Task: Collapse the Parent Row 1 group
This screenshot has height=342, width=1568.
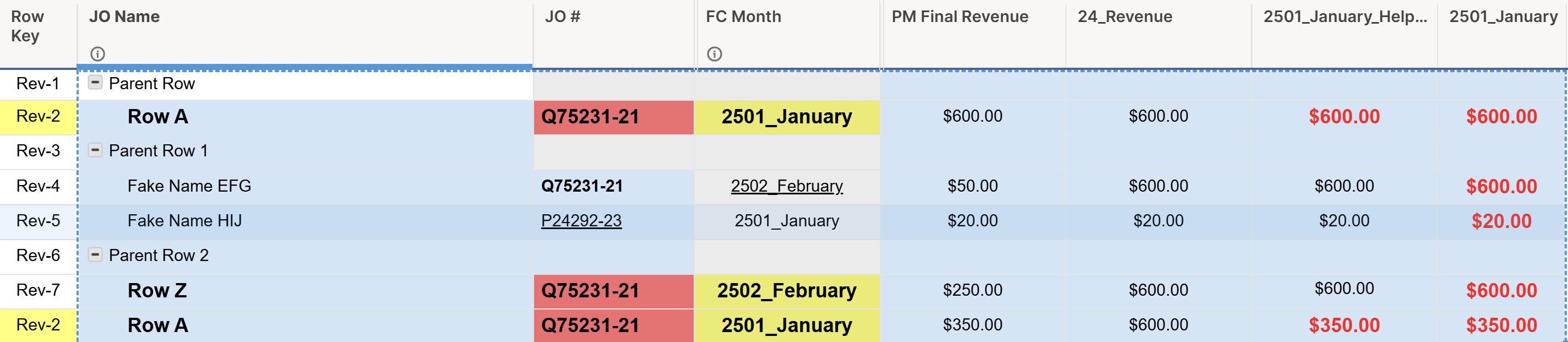Action: pos(95,150)
